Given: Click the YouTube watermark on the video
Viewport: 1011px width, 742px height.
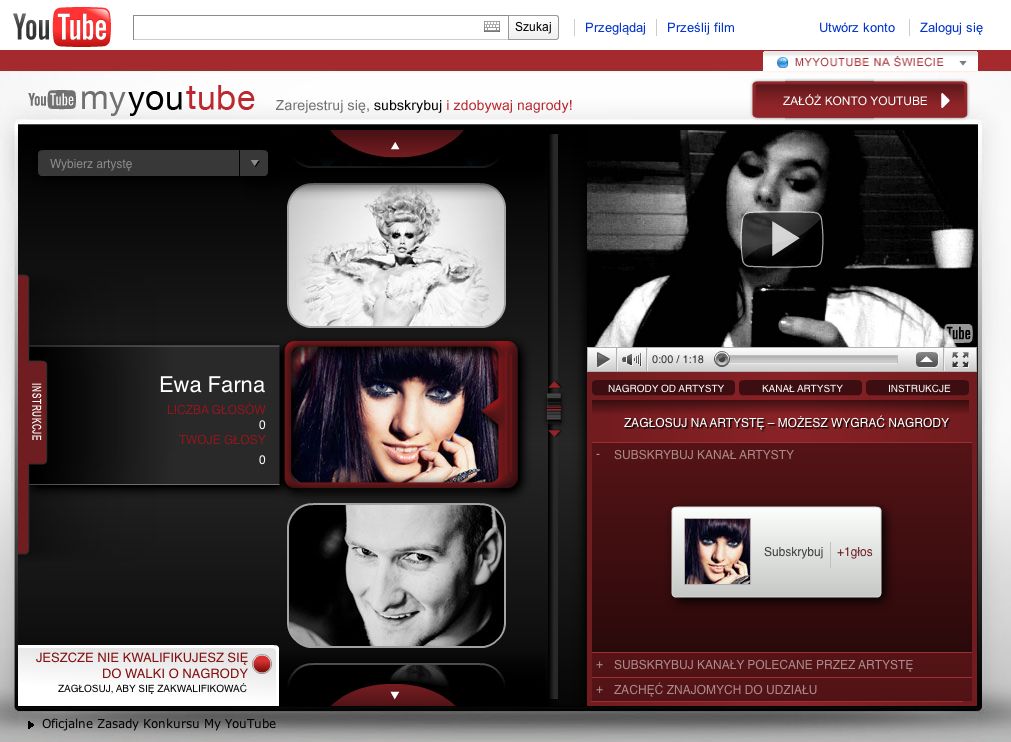Looking at the screenshot, I should [x=958, y=333].
